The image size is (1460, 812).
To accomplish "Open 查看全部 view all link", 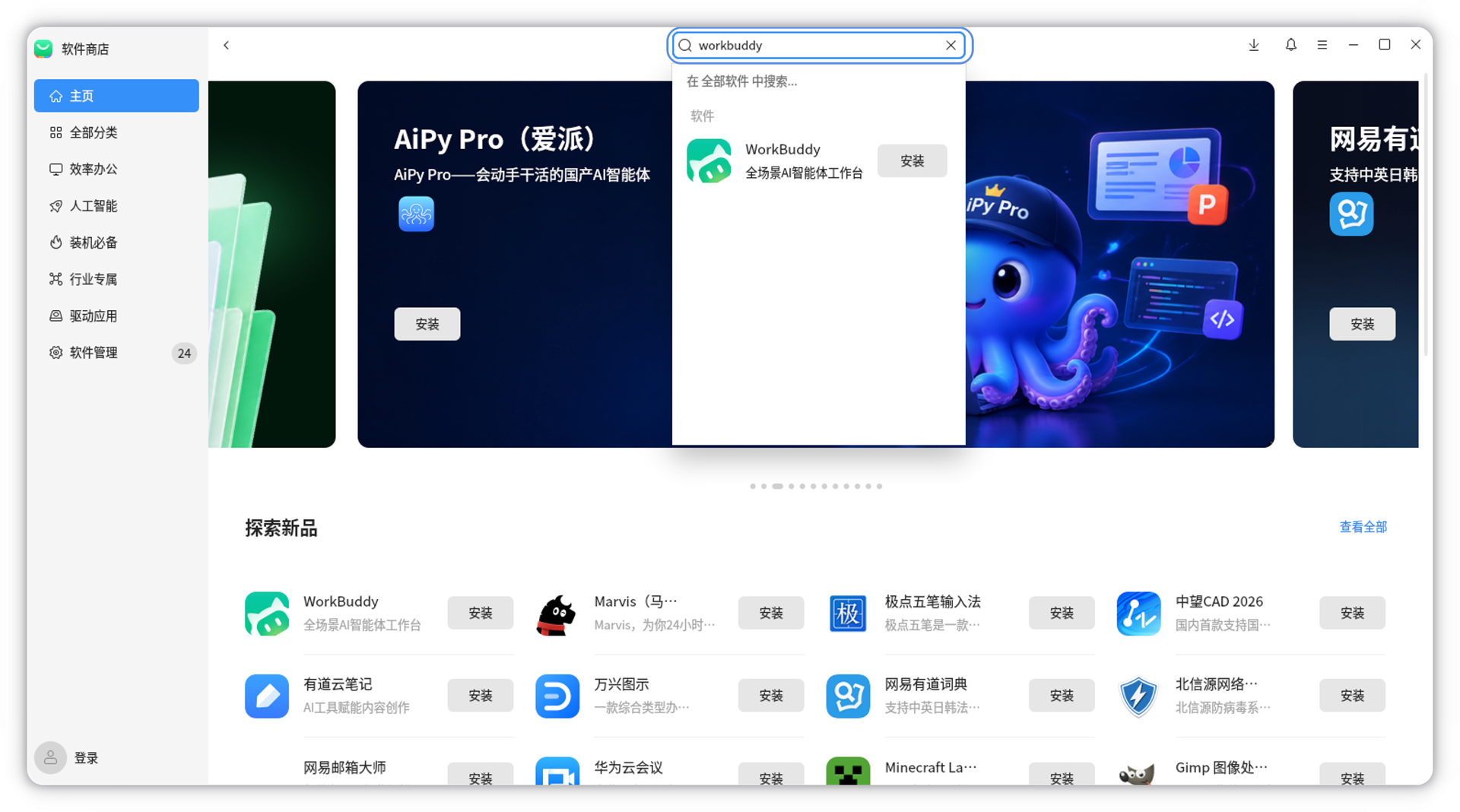I will (1363, 527).
